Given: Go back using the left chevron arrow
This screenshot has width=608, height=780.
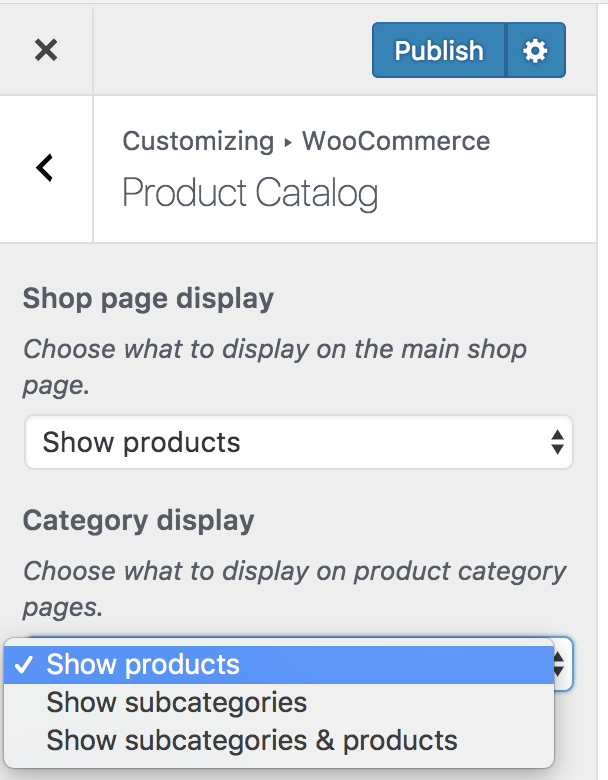Looking at the screenshot, I should (45, 168).
